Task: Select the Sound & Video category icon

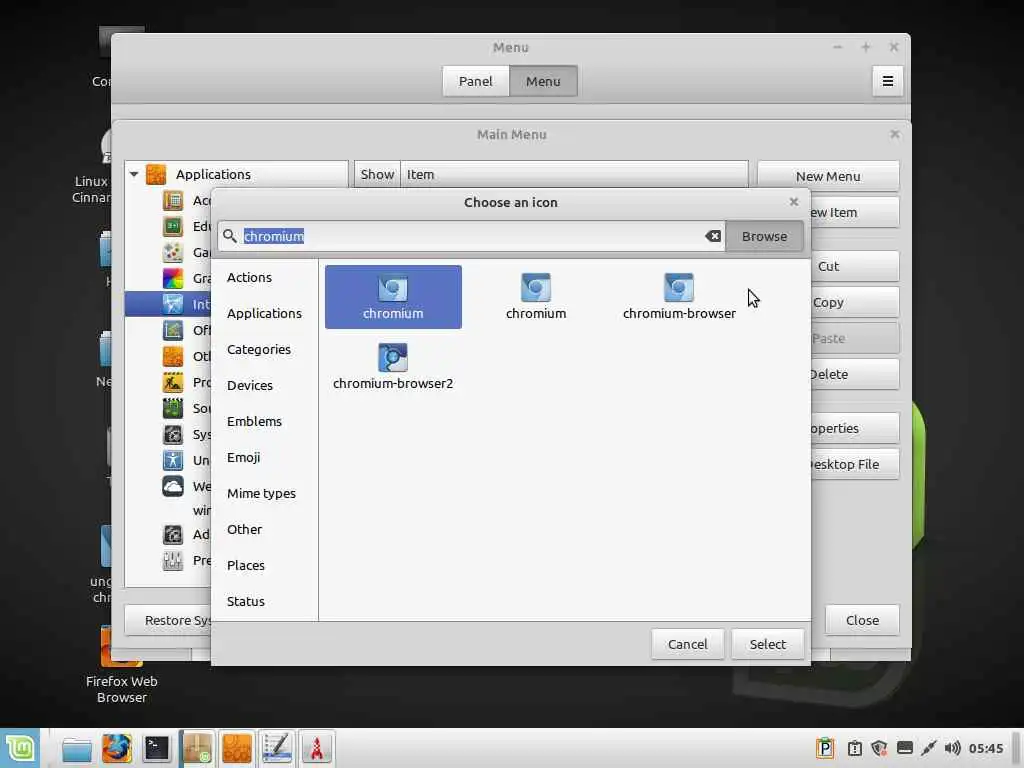Action: [x=173, y=408]
